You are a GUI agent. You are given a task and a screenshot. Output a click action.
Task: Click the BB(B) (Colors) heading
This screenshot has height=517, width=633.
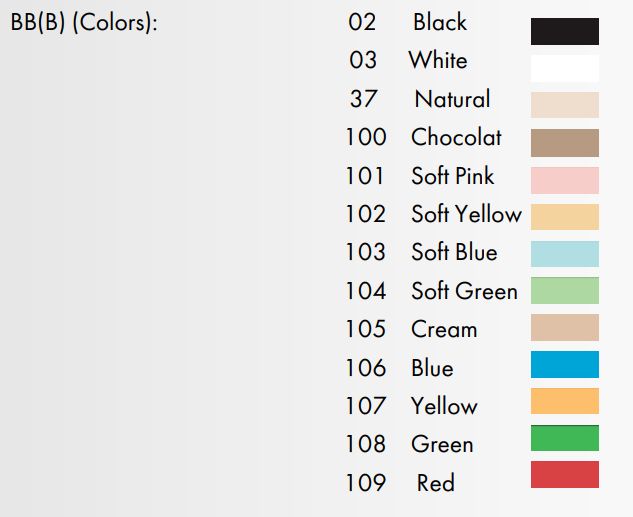click(x=84, y=23)
